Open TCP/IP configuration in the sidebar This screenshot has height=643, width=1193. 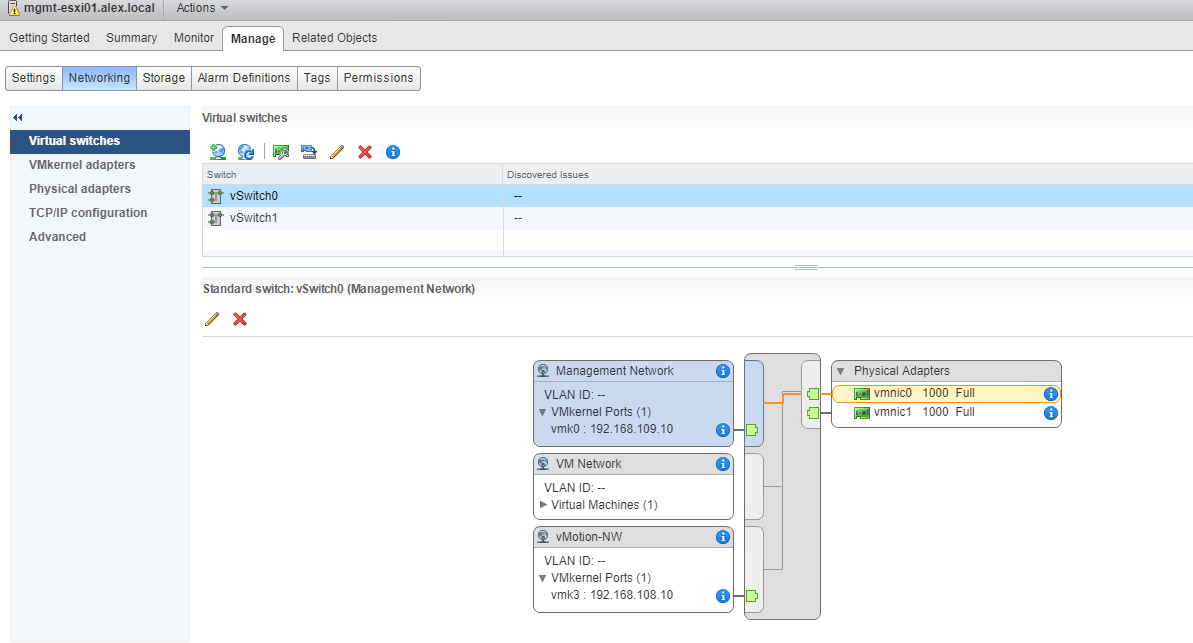(x=88, y=213)
